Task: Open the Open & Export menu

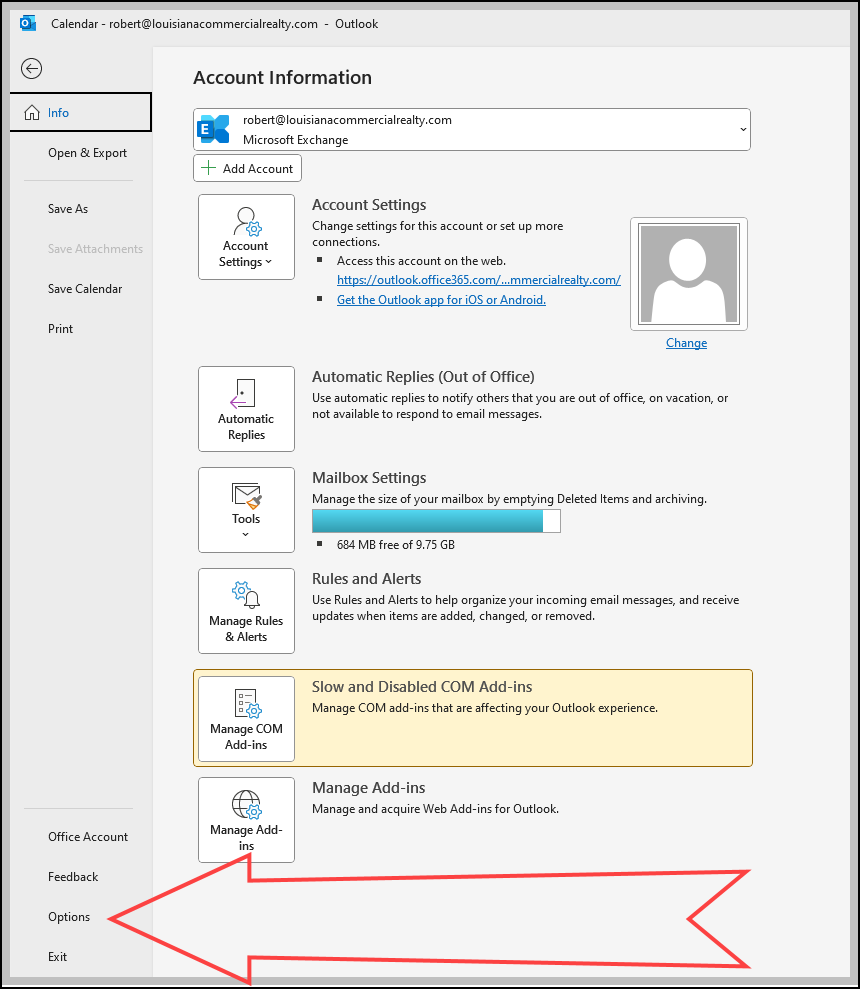Action: pos(87,153)
